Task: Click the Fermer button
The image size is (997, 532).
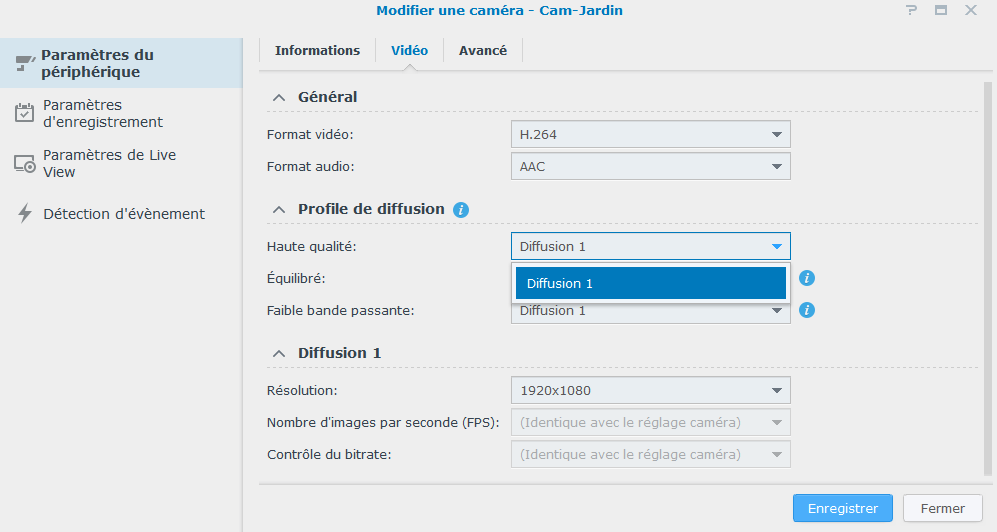Action: pyautogui.click(x=942, y=508)
